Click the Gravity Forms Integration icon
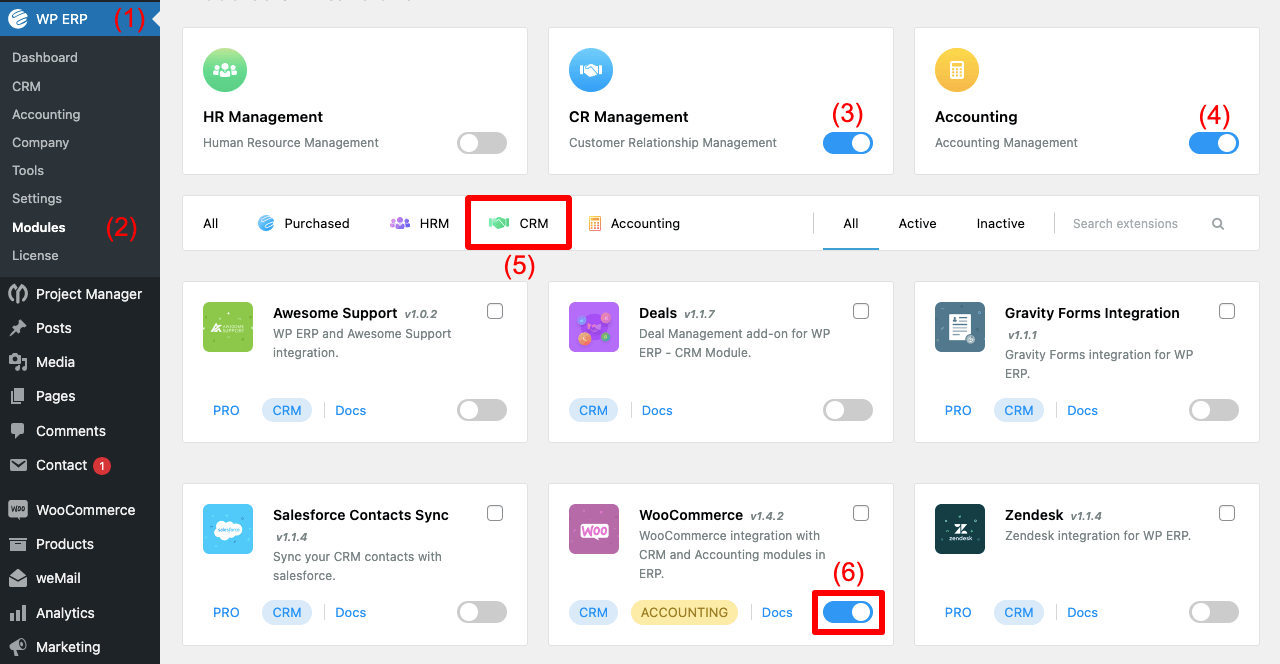Image resolution: width=1280 pixels, height=664 pixels. [960, 327]
